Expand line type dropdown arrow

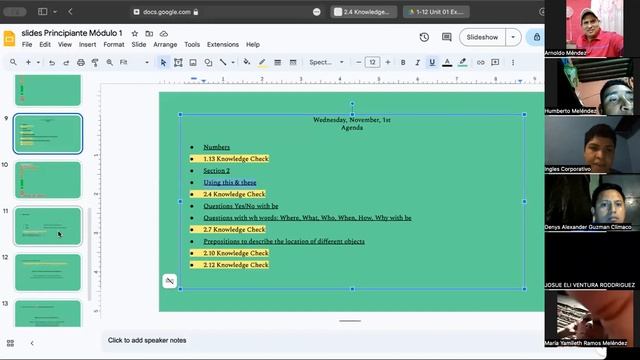(233, 62)
